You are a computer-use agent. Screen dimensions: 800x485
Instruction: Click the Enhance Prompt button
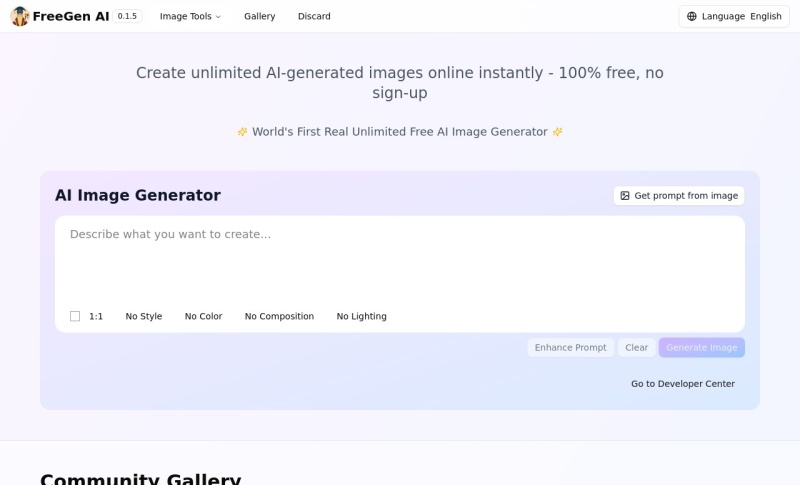(x=571, y=348)
